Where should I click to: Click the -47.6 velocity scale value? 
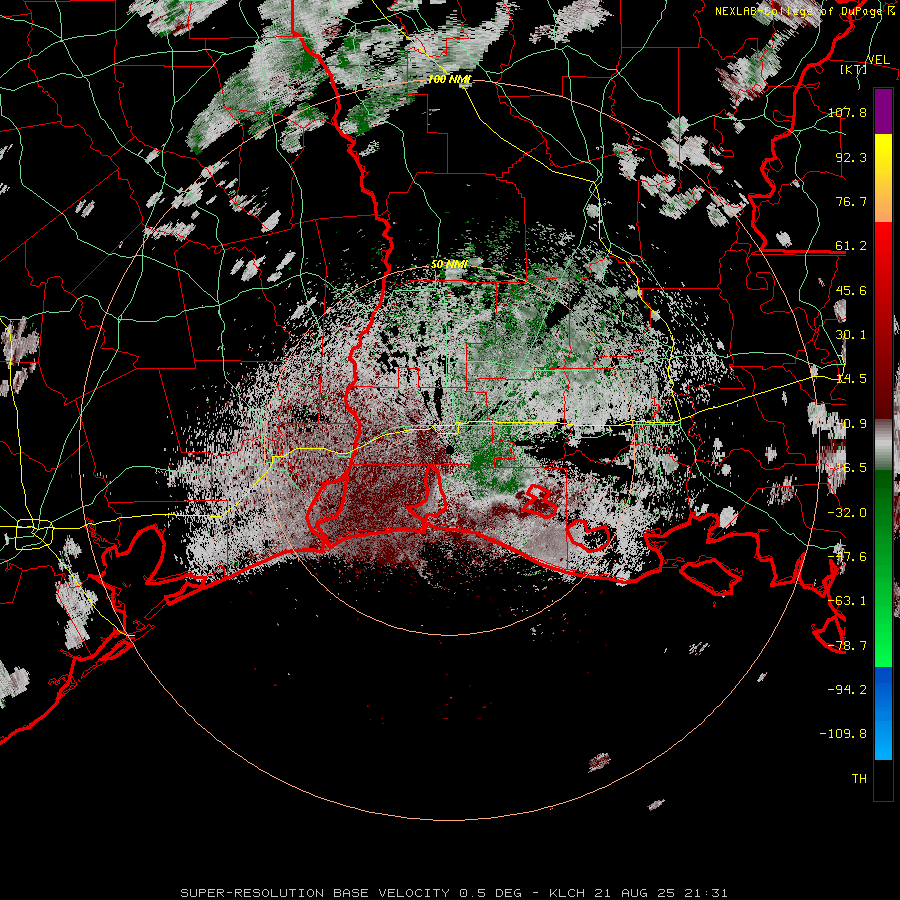[847, 557]
